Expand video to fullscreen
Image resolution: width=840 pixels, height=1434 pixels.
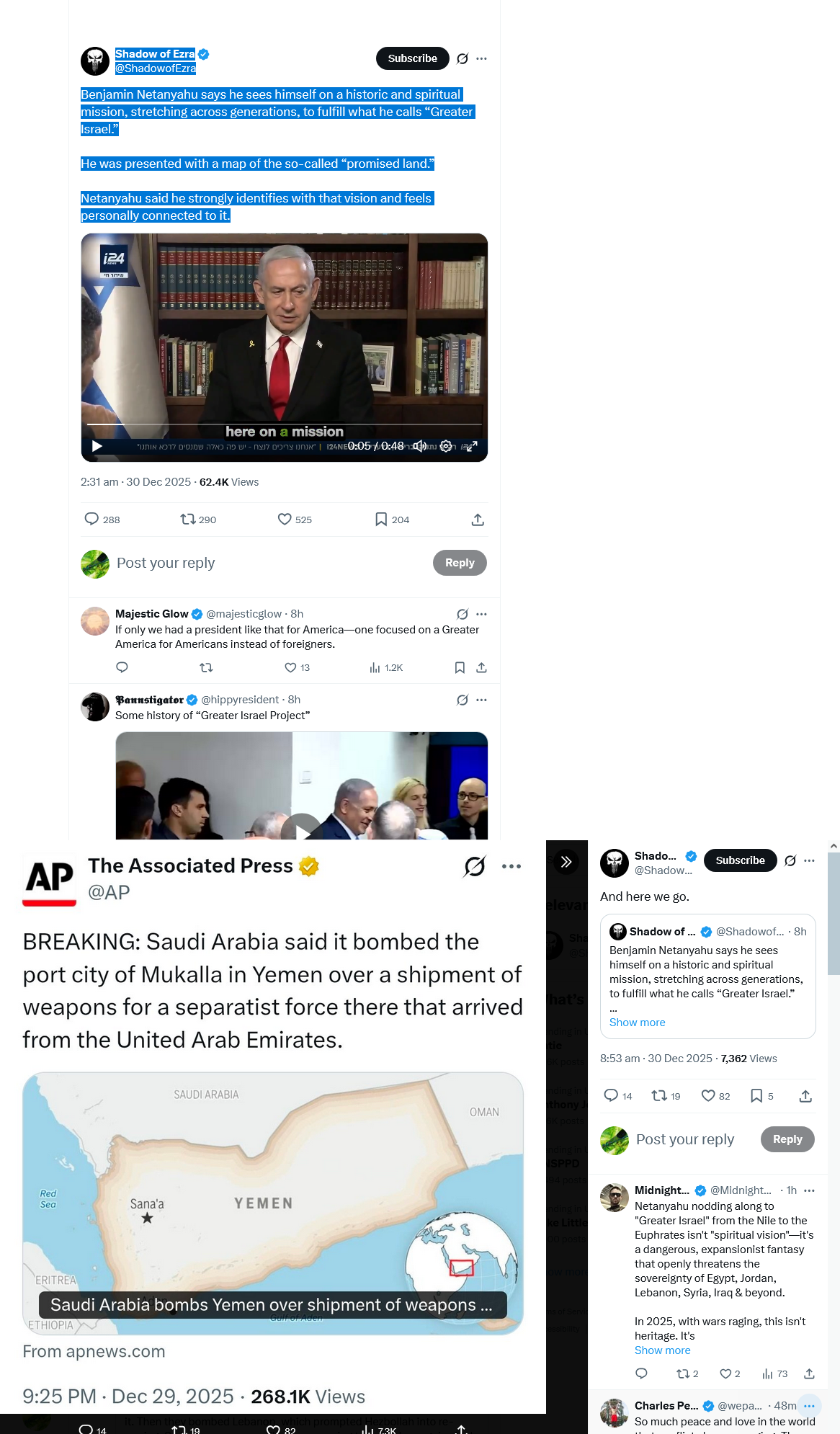(x=472, y=446)
